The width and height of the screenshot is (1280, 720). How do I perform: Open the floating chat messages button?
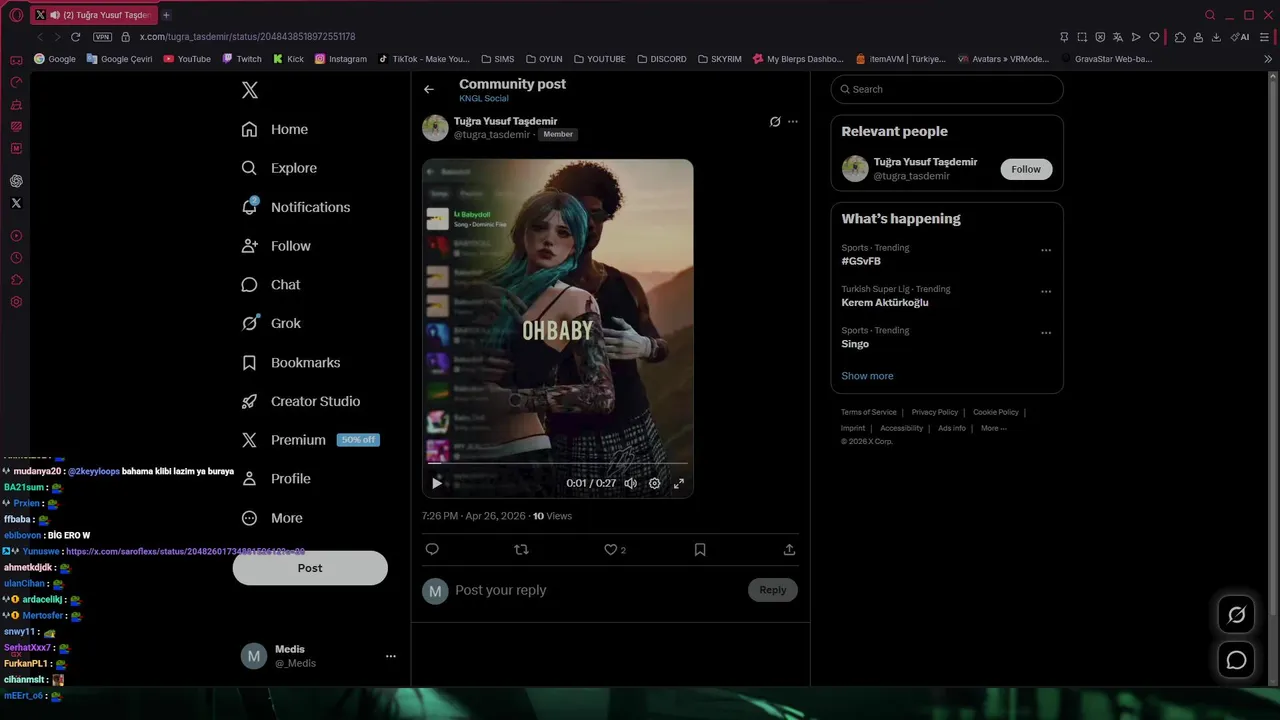(1237, 660)
